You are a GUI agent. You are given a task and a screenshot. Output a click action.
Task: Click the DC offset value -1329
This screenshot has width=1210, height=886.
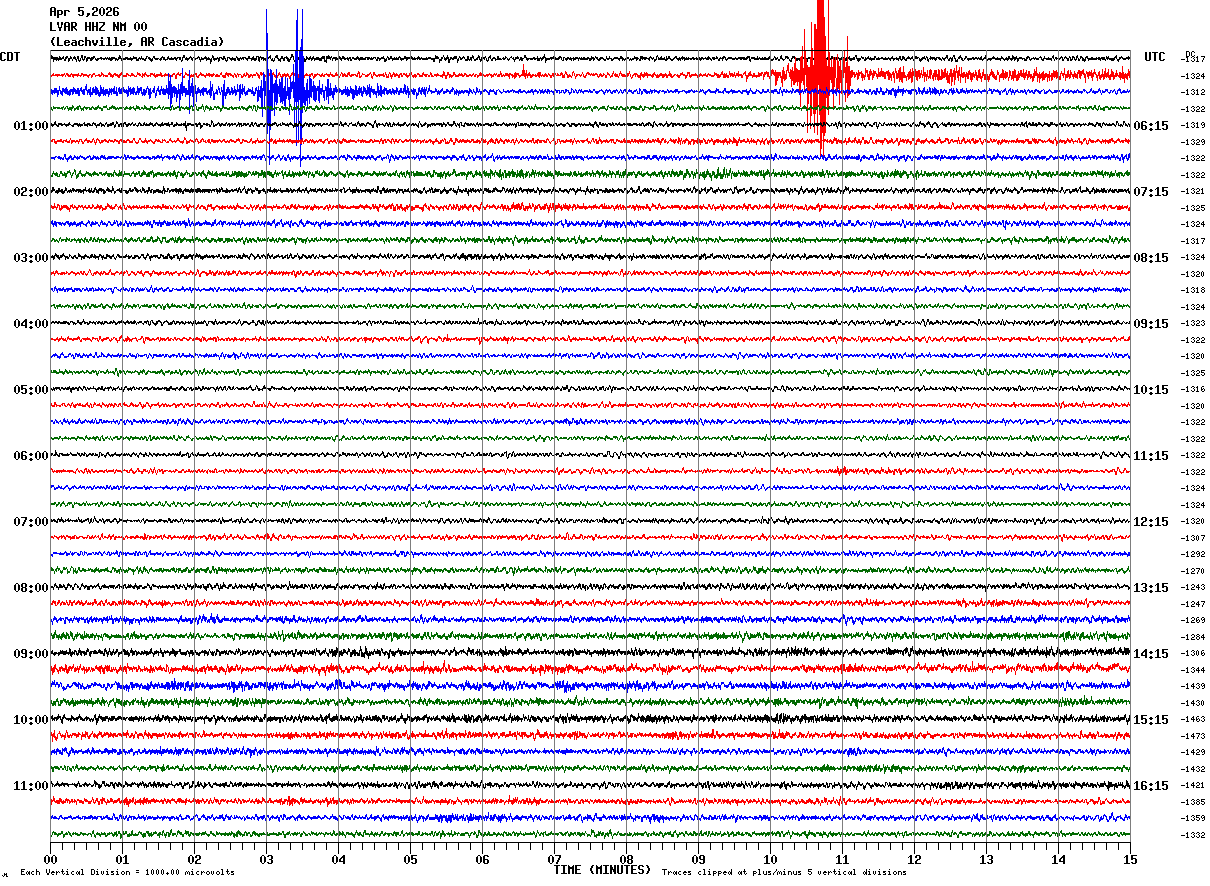pos(1192,142)
